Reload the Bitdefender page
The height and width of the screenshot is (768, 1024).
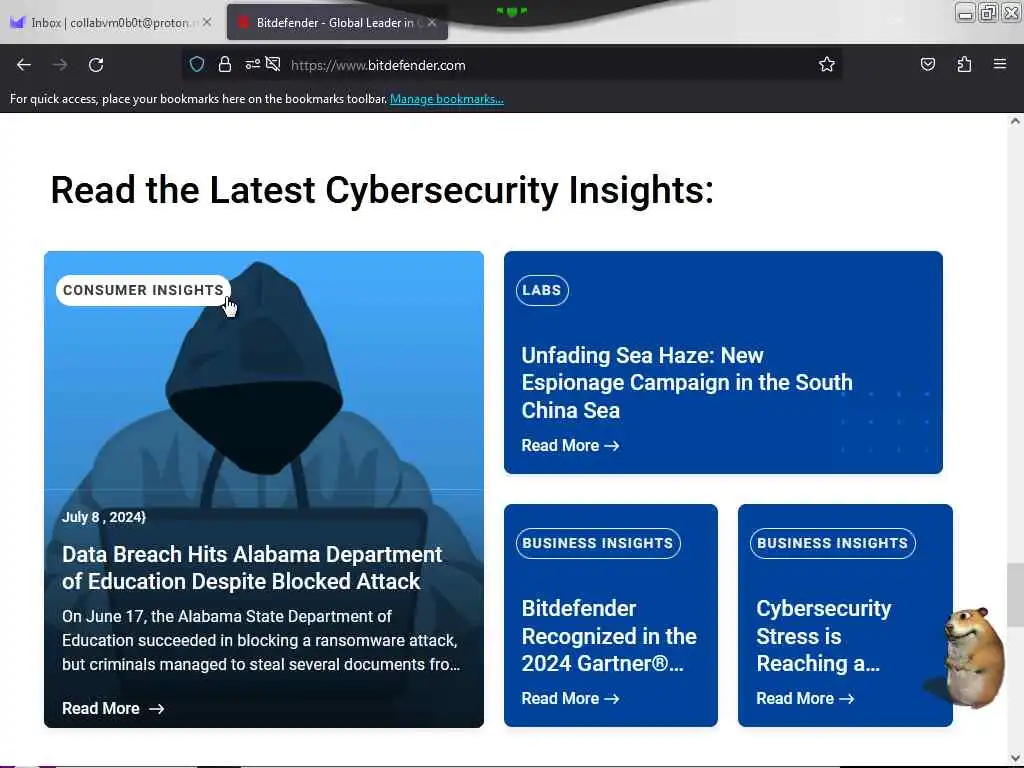pos(96,65)
